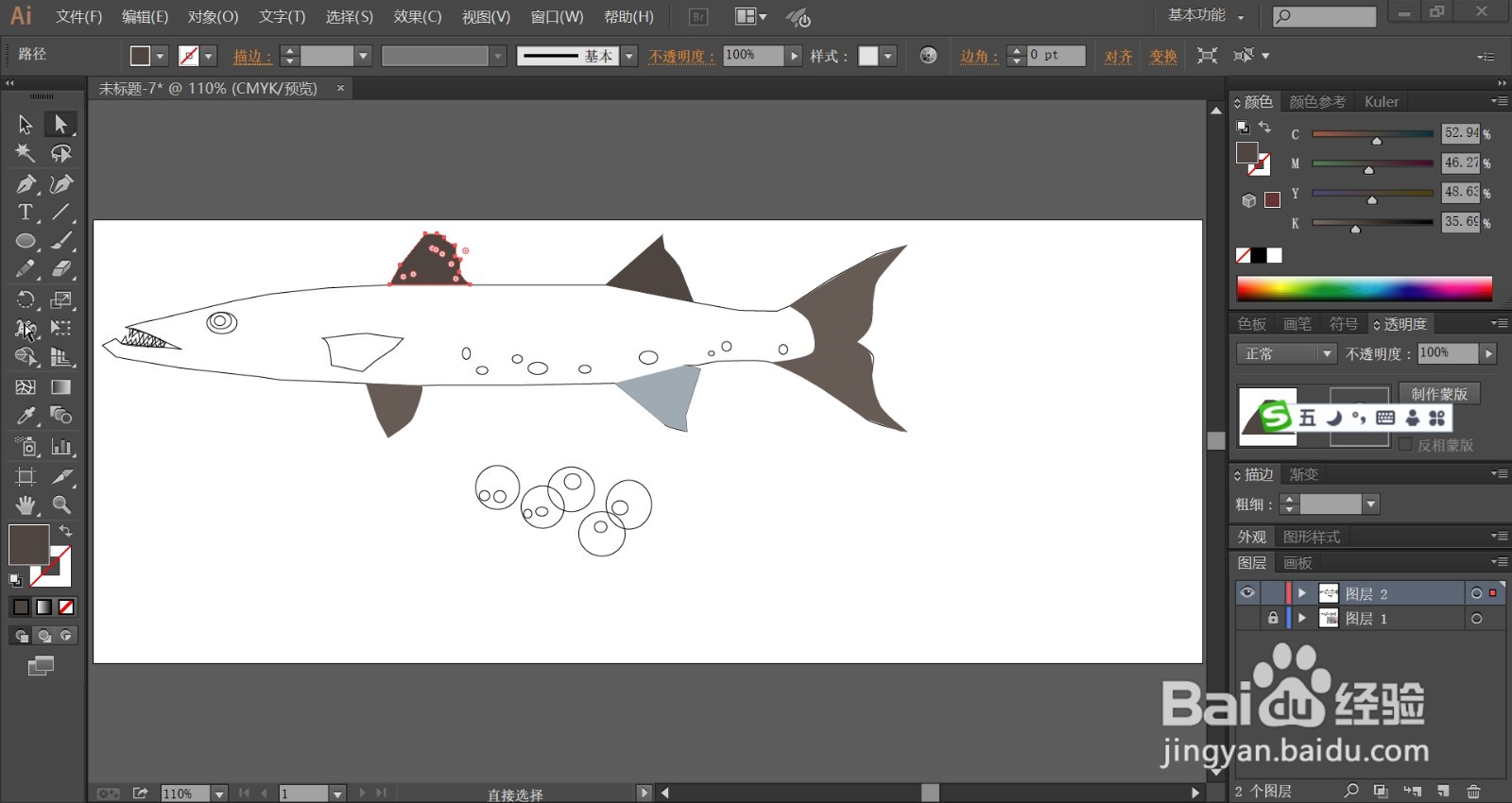Set paint mode to Color in toolbox
1512x803 pixels.
(21, 607)
